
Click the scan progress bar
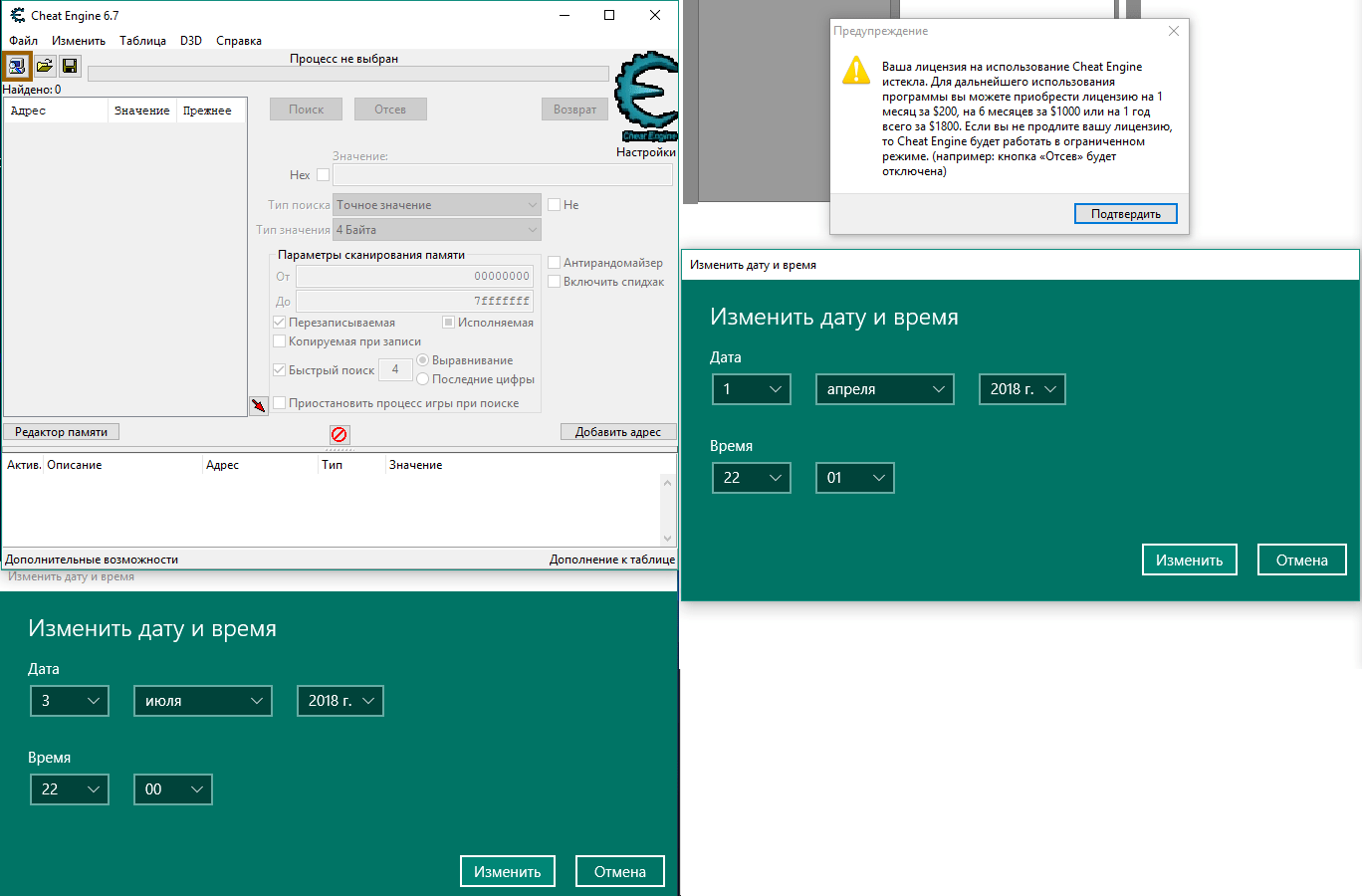point(348,74)
